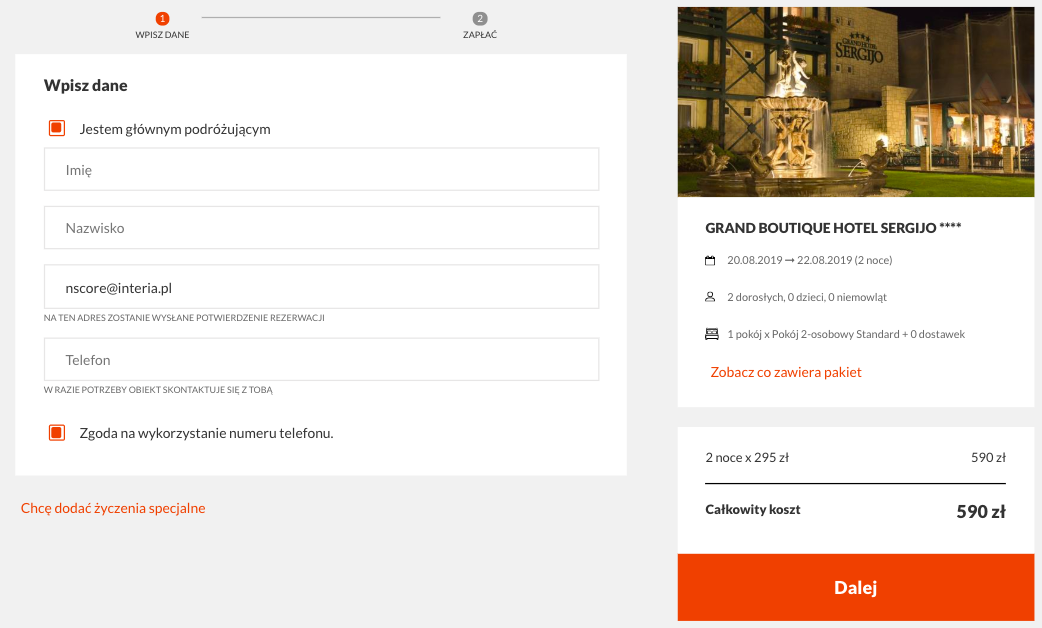The image size is (1042, 628).
Task: Focus the Nazwisko input field
Action: pos(322,228)
